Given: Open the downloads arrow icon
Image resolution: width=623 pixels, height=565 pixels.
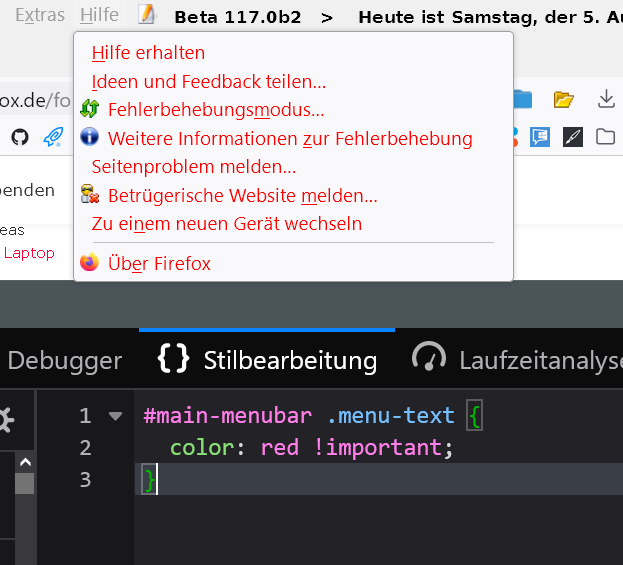Looking at the screenshot, I should point(606,99).
